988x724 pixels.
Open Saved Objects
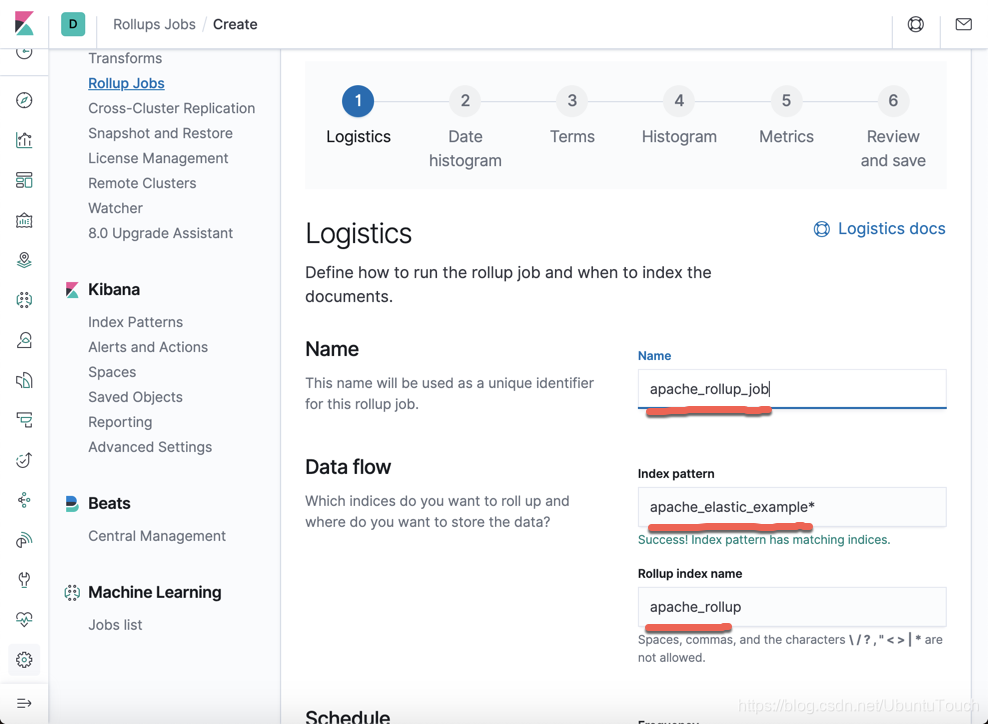pyautogui.click(x=135, y=397)
